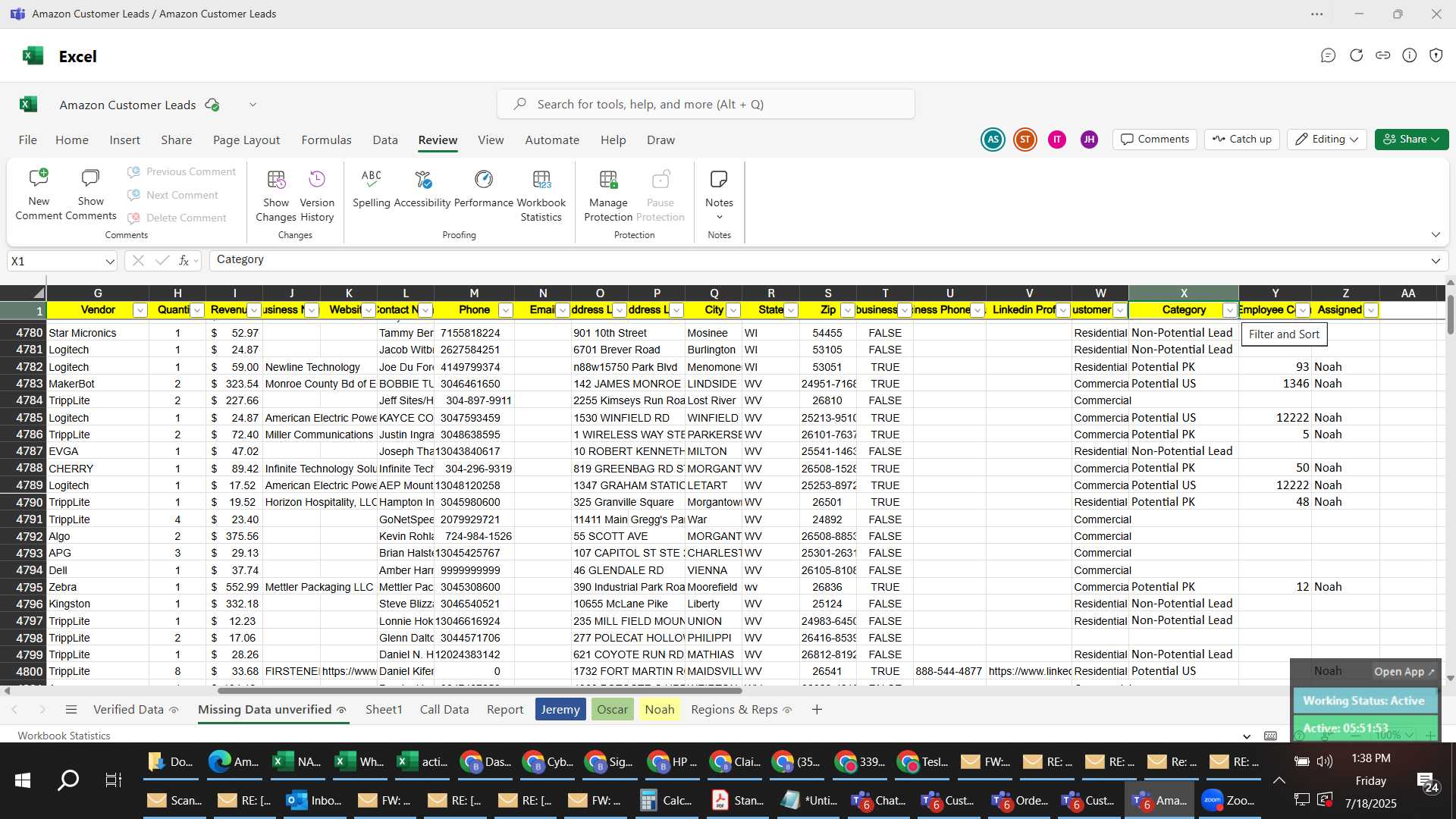Expand the formula bar
The width and height of the screenshot is (1456, 819).
1436,261
